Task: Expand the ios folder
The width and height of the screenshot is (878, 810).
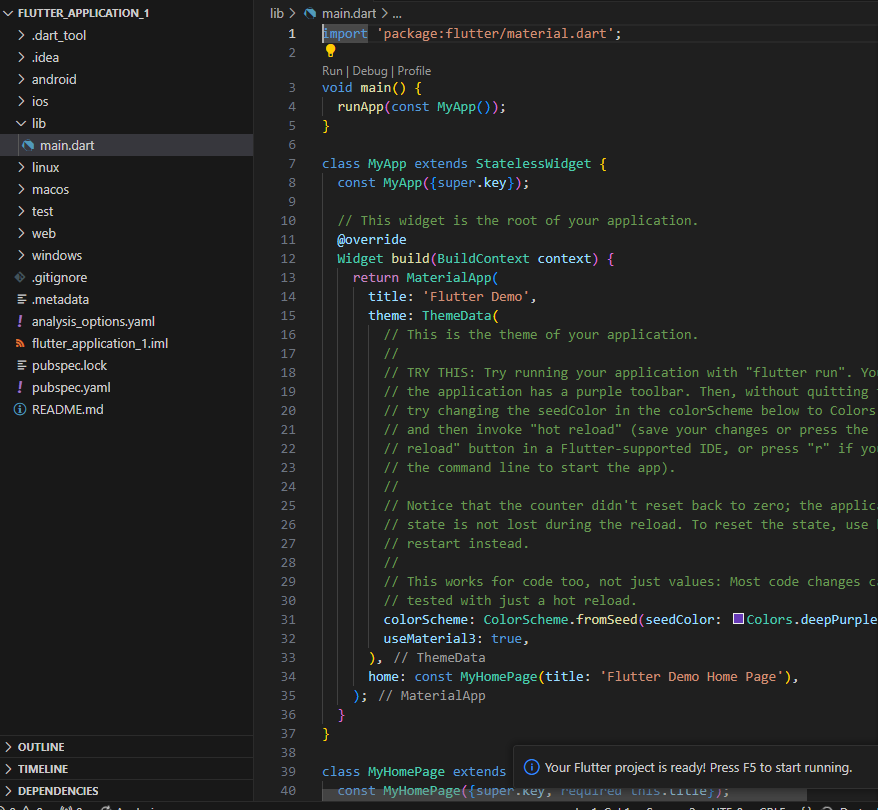Action: 21,101
